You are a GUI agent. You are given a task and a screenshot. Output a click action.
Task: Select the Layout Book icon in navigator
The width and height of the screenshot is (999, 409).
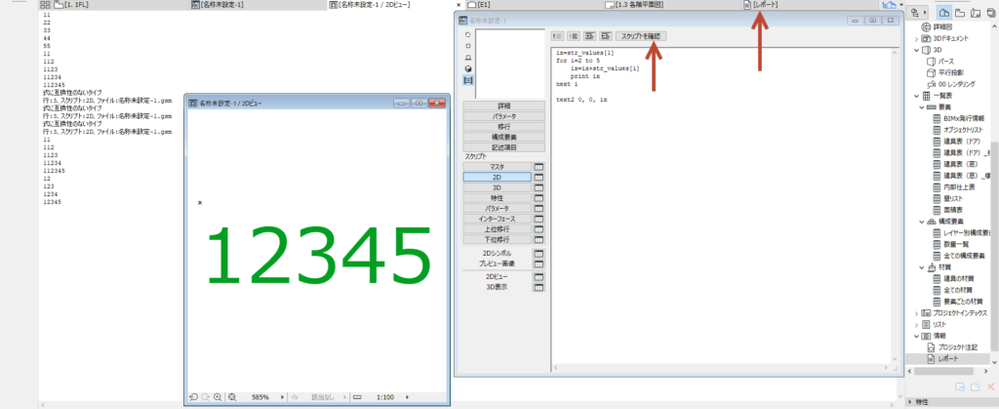975,13
